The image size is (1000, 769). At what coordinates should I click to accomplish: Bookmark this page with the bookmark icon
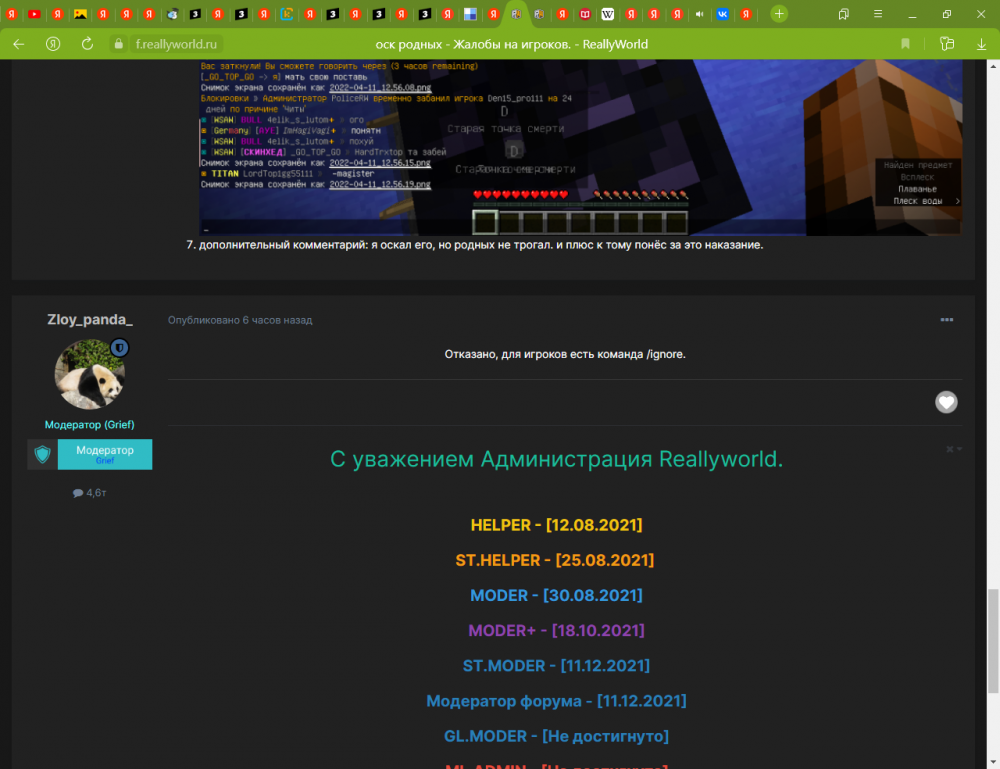tap(905, 44)
